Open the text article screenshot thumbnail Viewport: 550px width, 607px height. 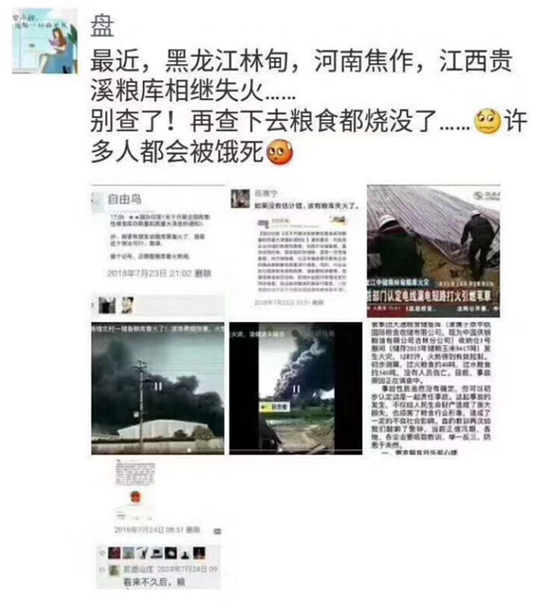433,388
